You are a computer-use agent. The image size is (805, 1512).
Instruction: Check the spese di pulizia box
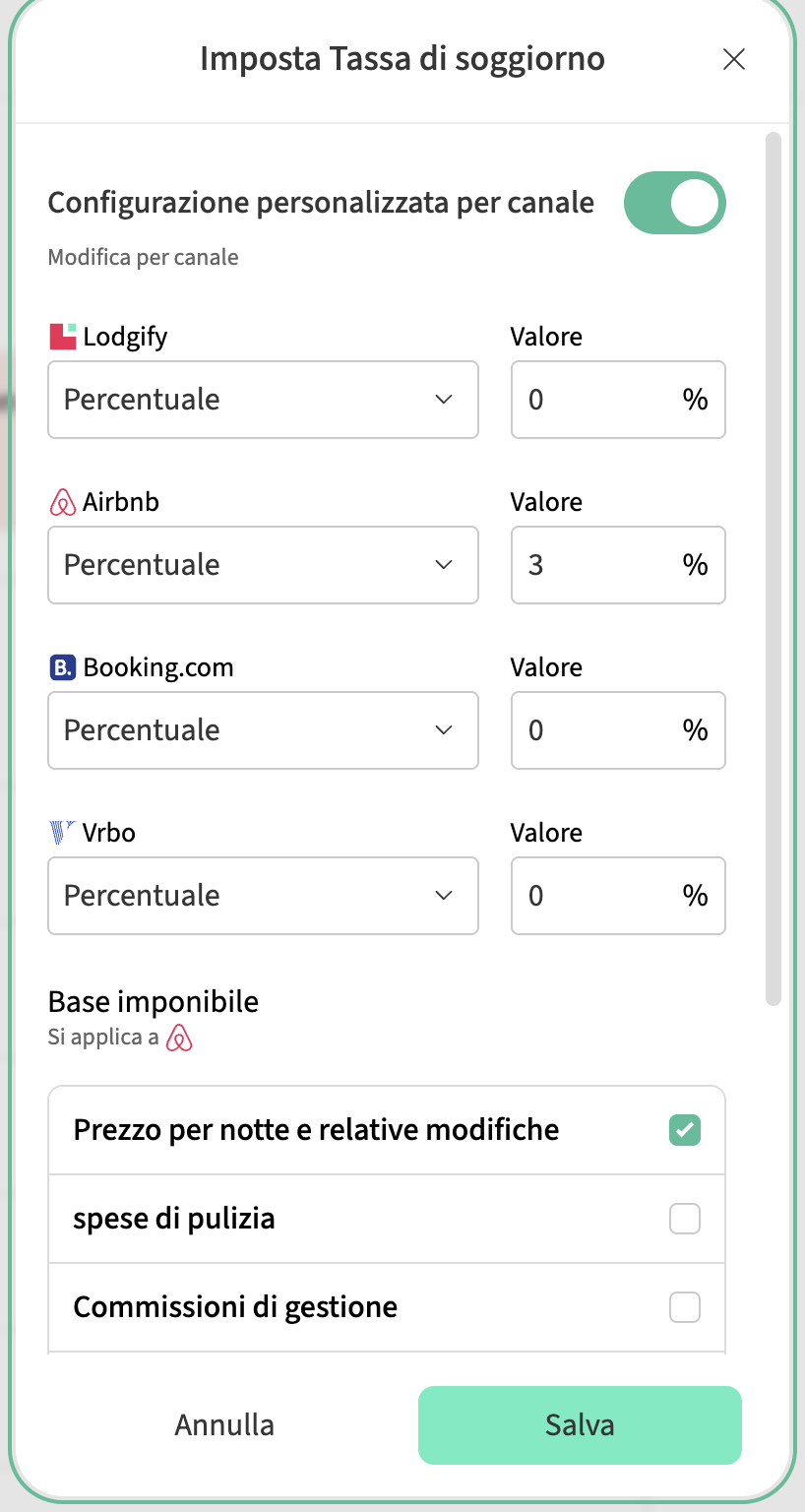pyautogui.click(x=684, y=1219)
